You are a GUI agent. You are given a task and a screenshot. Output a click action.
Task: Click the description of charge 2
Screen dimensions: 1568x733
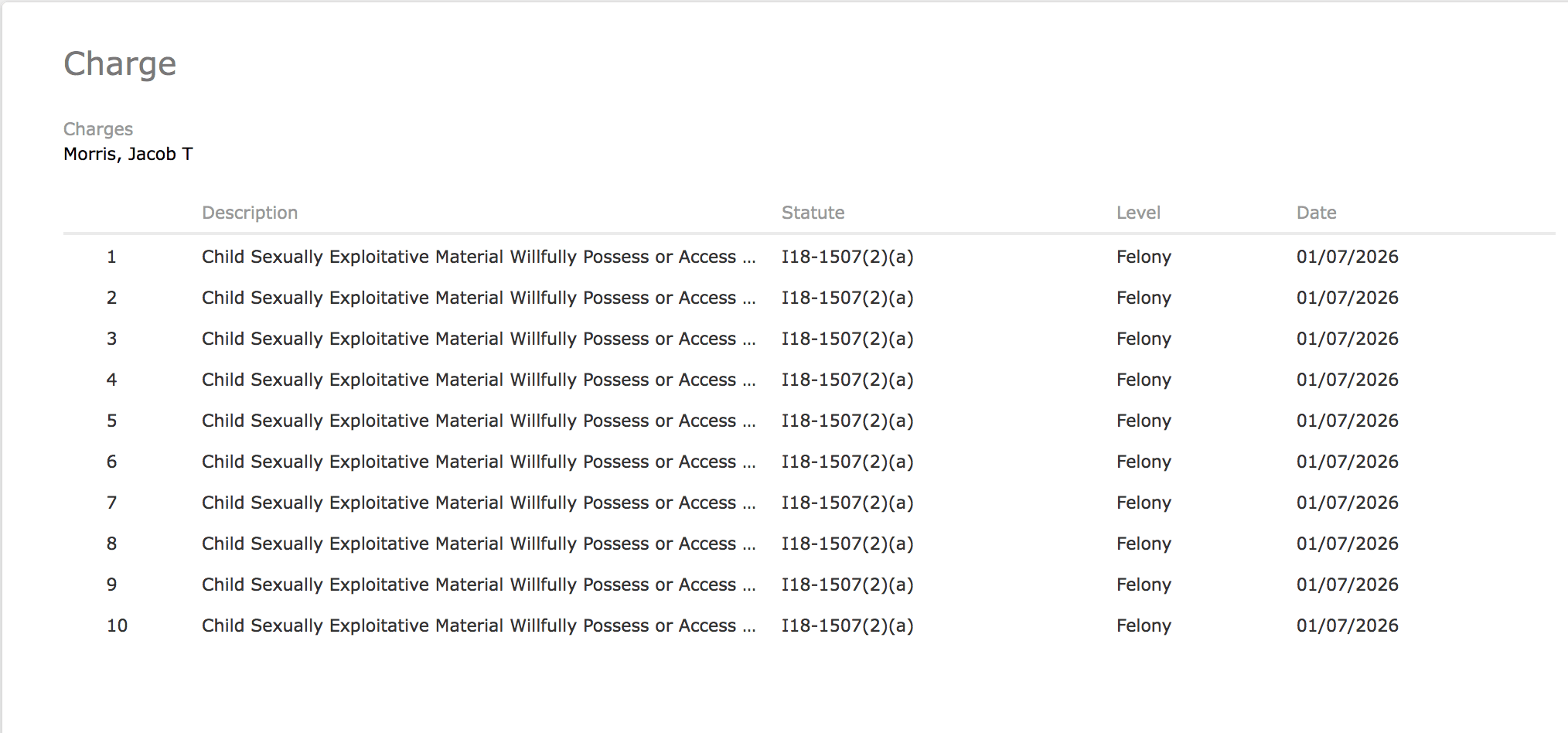point(469,298)
